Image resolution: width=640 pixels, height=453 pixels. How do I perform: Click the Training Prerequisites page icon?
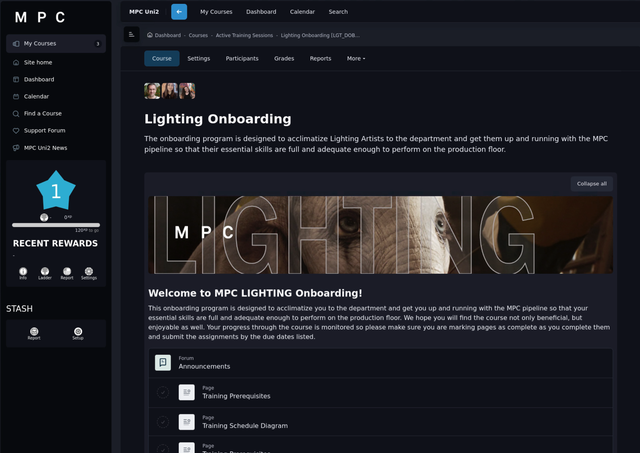pyautogui.click(x=187, y=392)
